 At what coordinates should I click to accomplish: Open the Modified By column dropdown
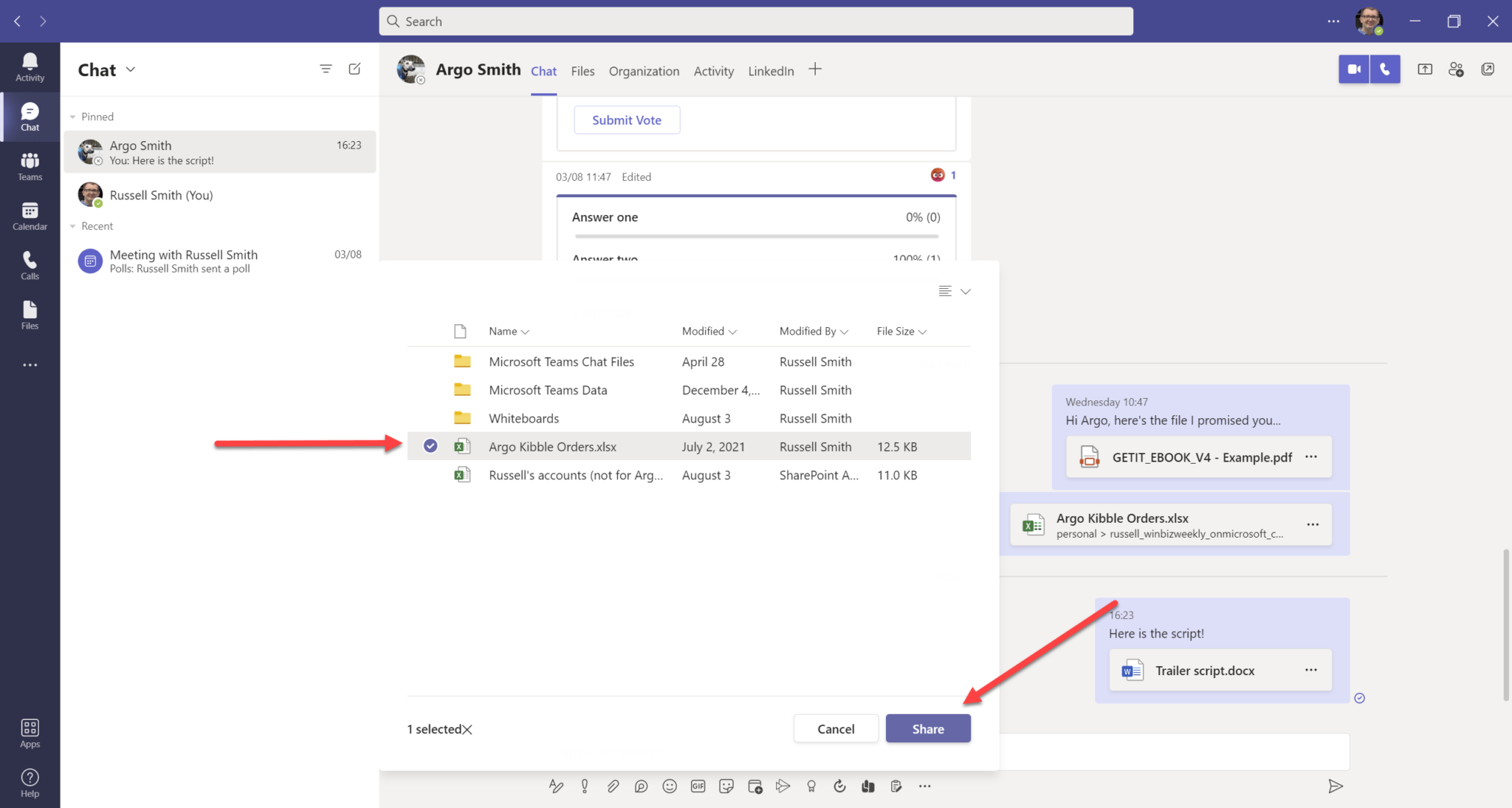point(814,332)
